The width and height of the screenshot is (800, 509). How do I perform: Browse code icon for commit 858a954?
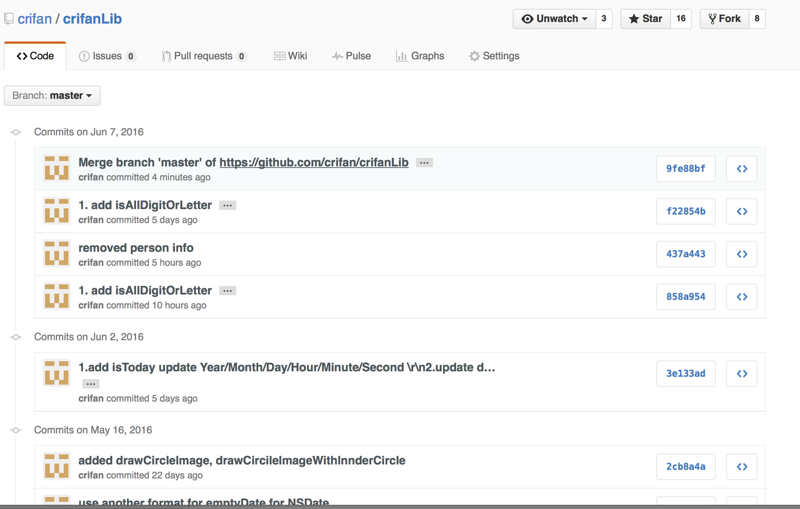741,297
